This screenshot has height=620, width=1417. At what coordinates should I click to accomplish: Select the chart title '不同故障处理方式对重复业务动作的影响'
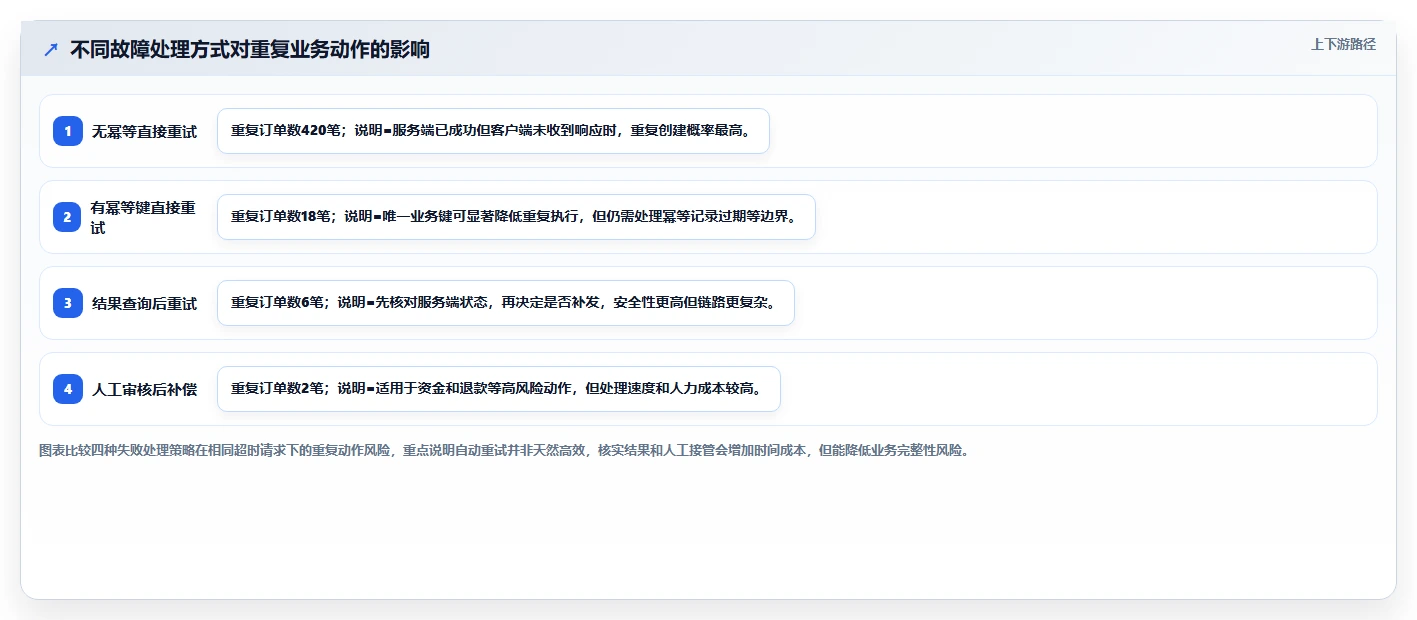pyautogui.click(x=250, y=49)
